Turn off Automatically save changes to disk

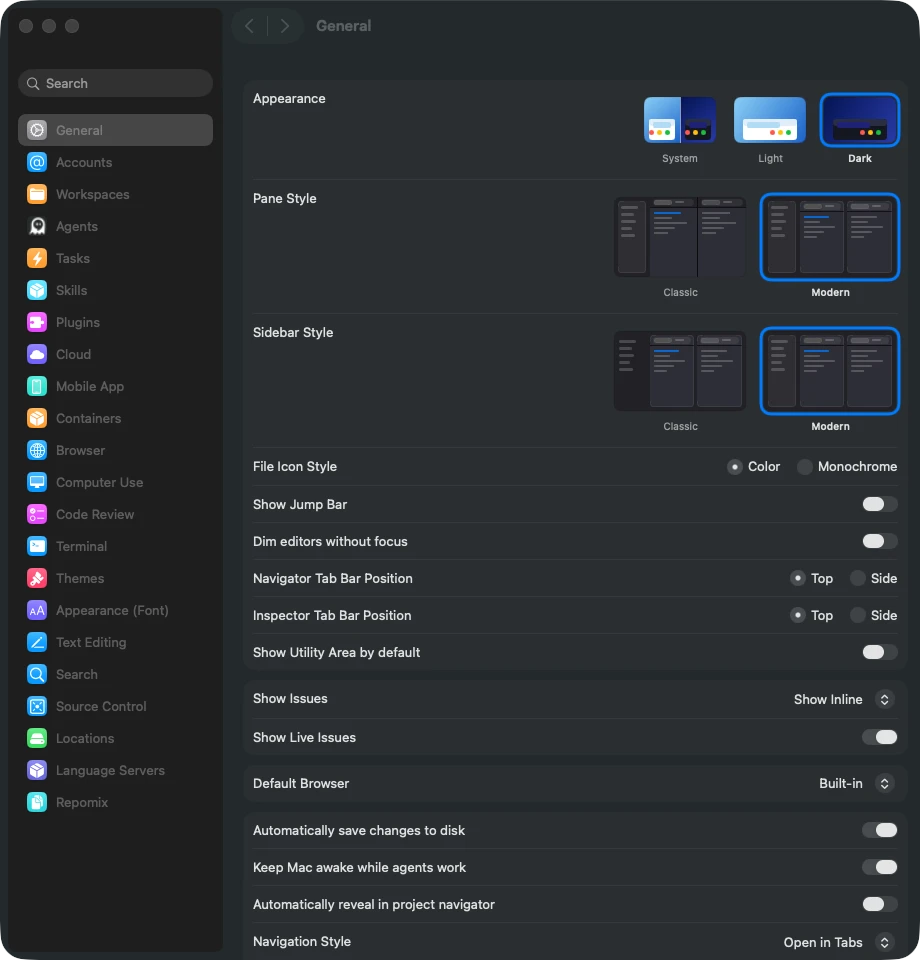click(x=880, y=830)
